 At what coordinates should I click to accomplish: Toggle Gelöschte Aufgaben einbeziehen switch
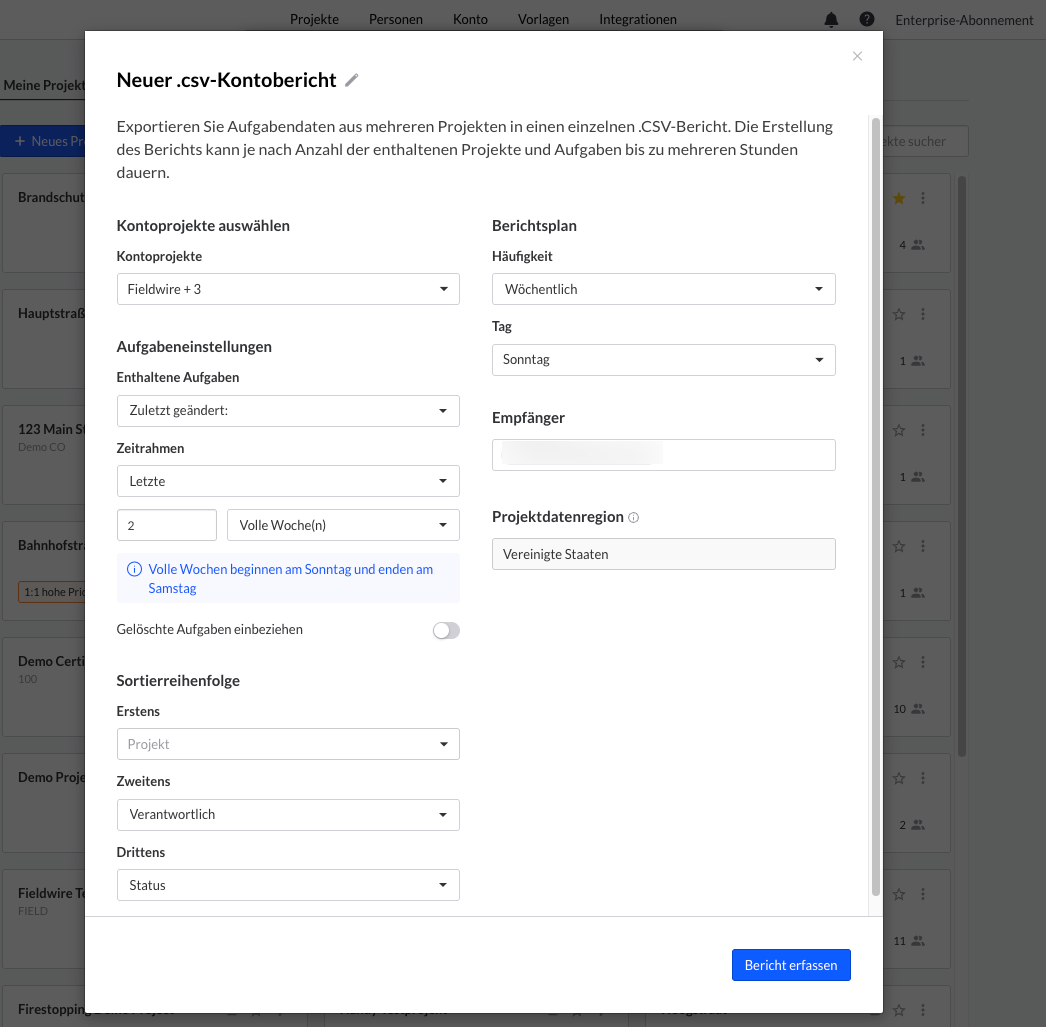(446, 630)
